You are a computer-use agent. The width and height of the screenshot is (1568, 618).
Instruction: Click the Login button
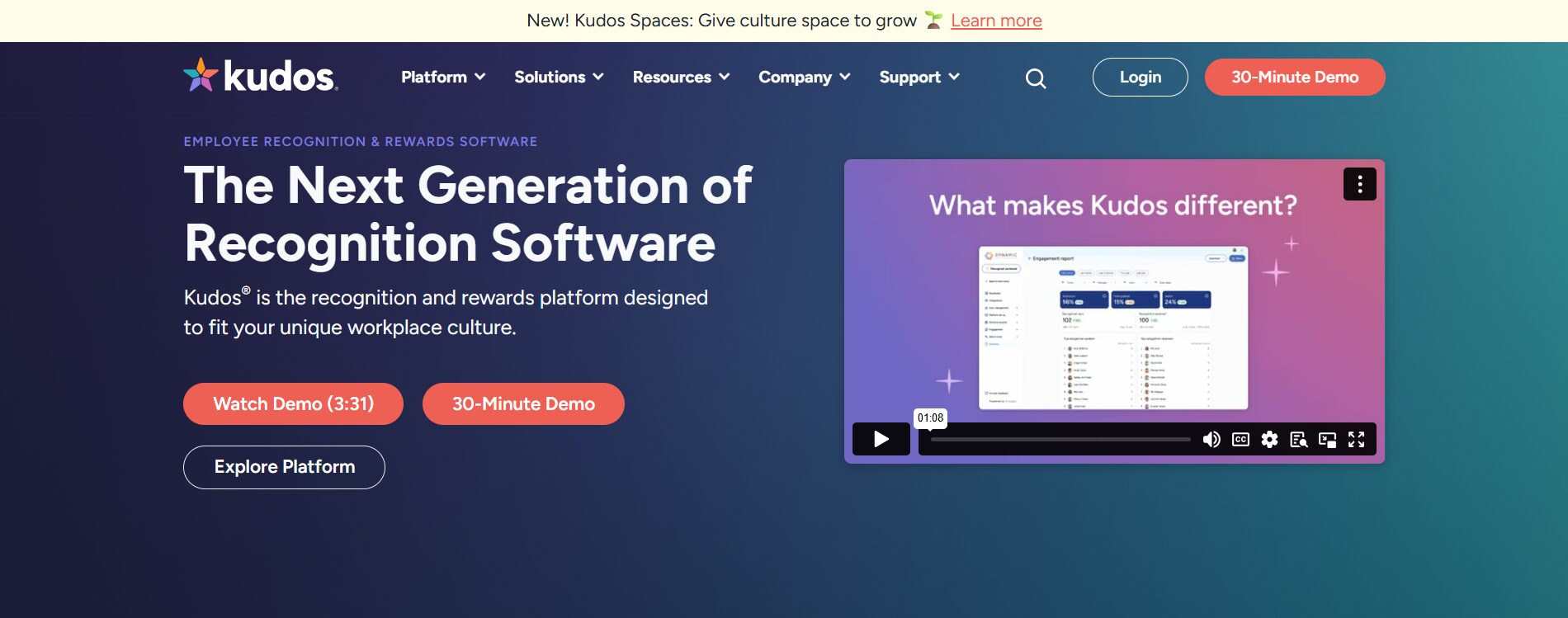point(1141,77)
